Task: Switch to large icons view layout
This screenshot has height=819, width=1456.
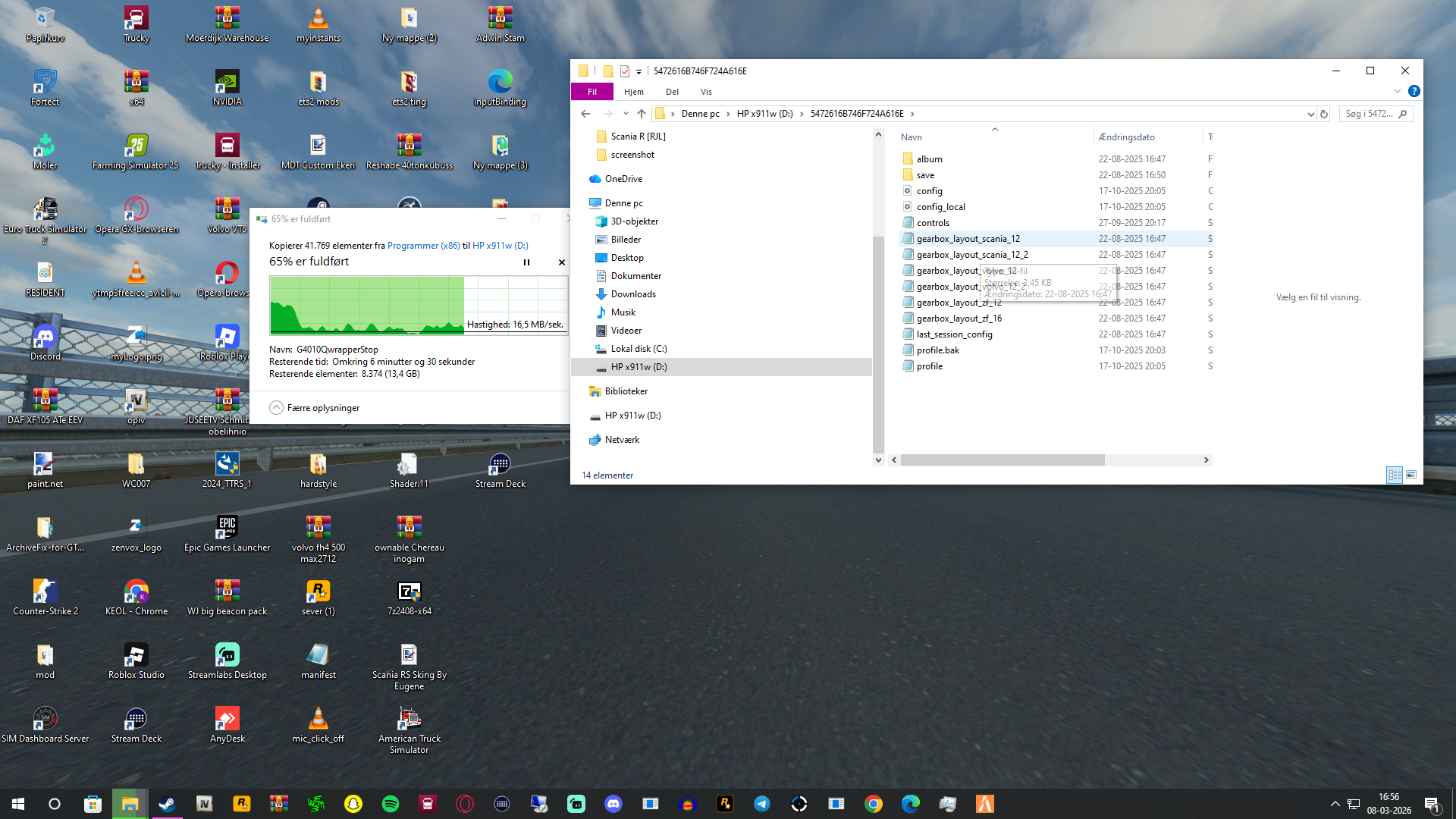Action: [x=1411, y=475]
